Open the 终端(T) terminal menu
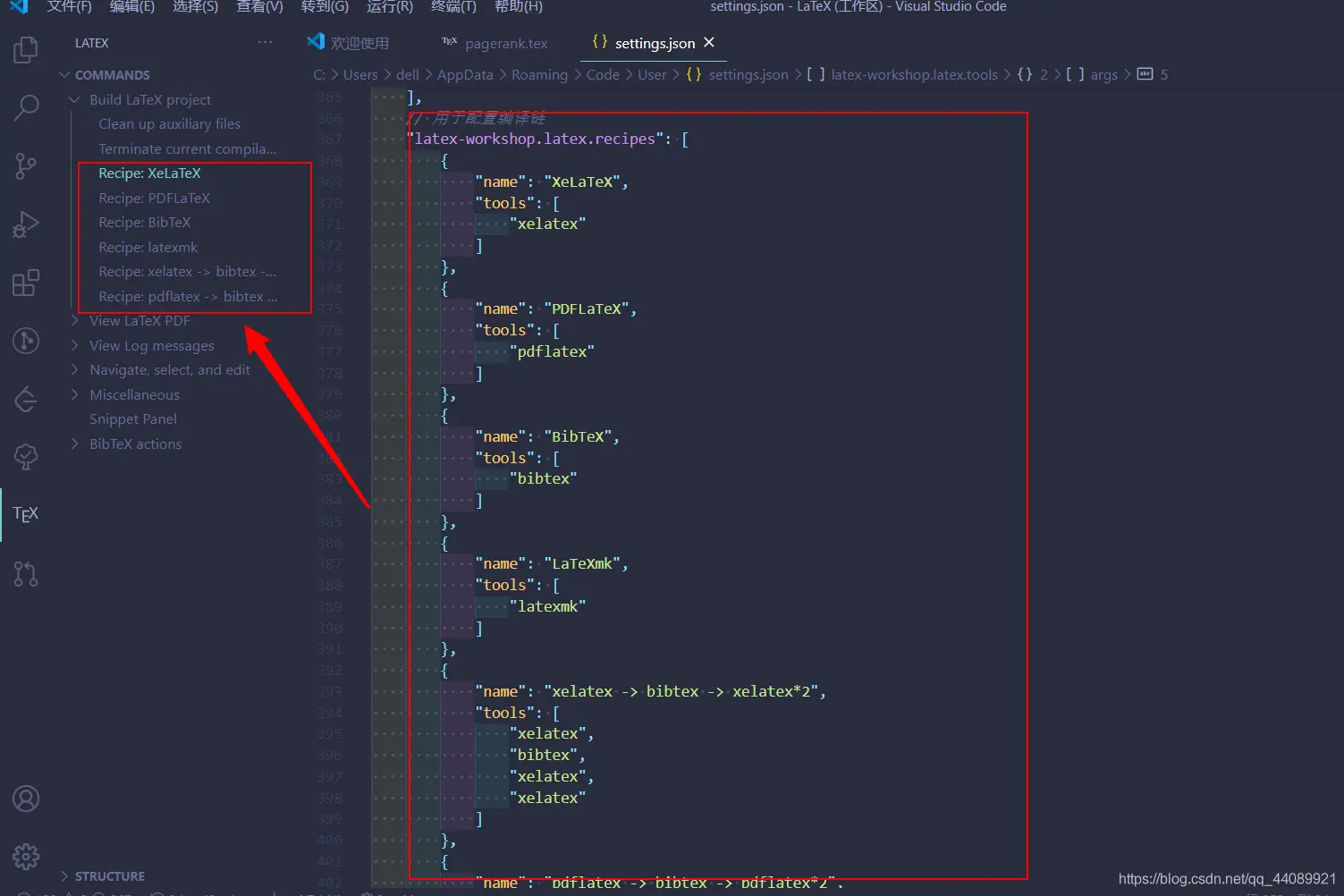This screenshot has width=1344, height=896. [453, 7]
